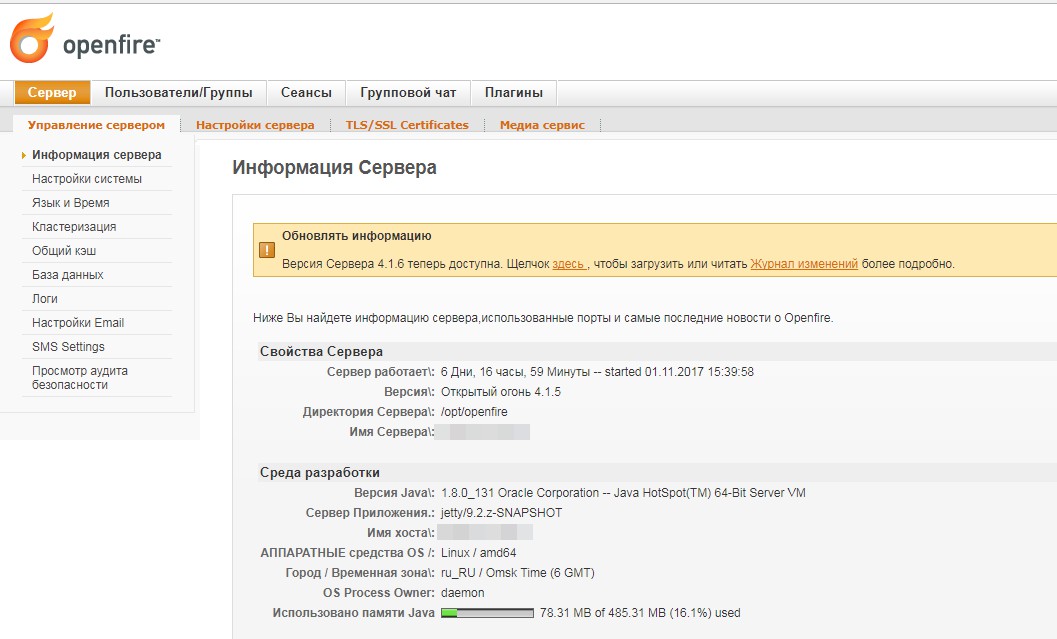Click the Использовано памяти Java label
Viewport: 1057px width, 639px height.
tap(353, 613)
